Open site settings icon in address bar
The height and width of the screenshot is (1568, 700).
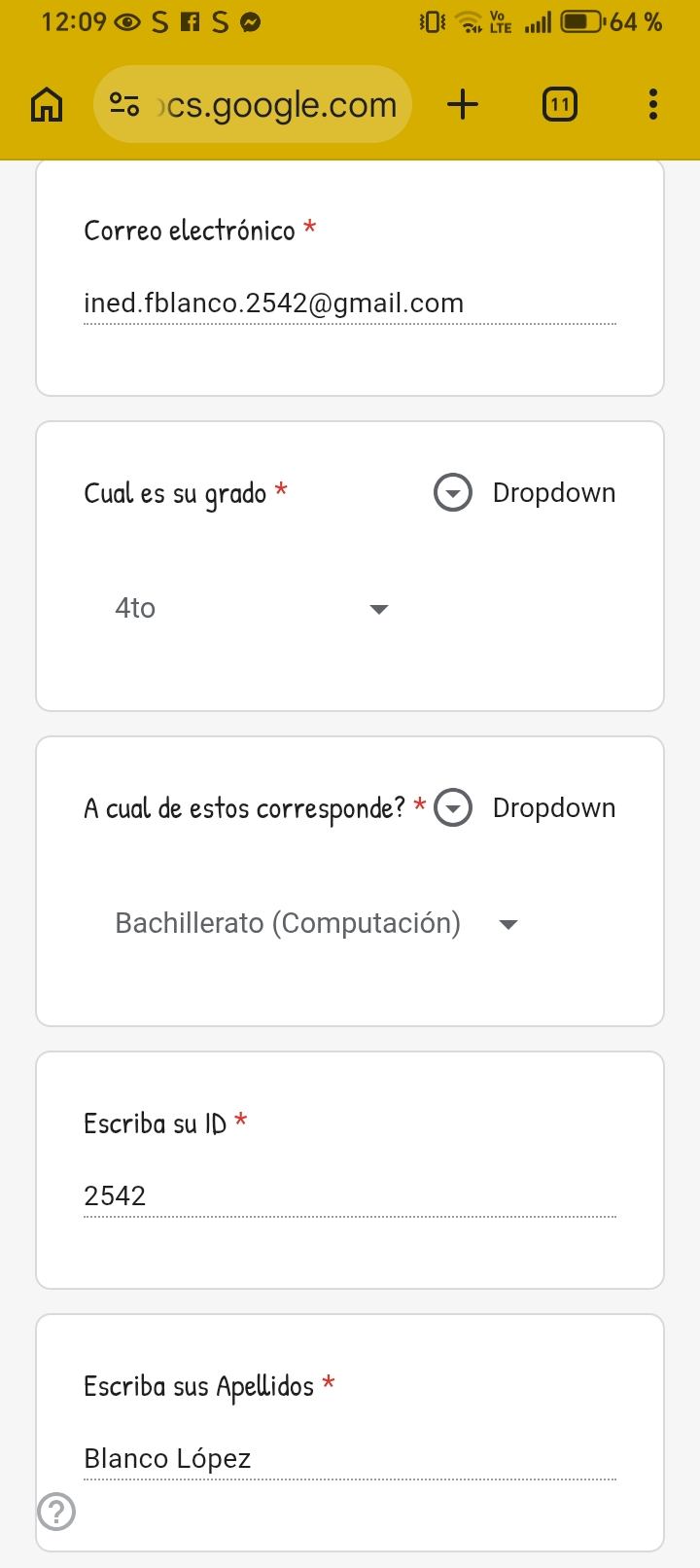(x=124, y=104)
